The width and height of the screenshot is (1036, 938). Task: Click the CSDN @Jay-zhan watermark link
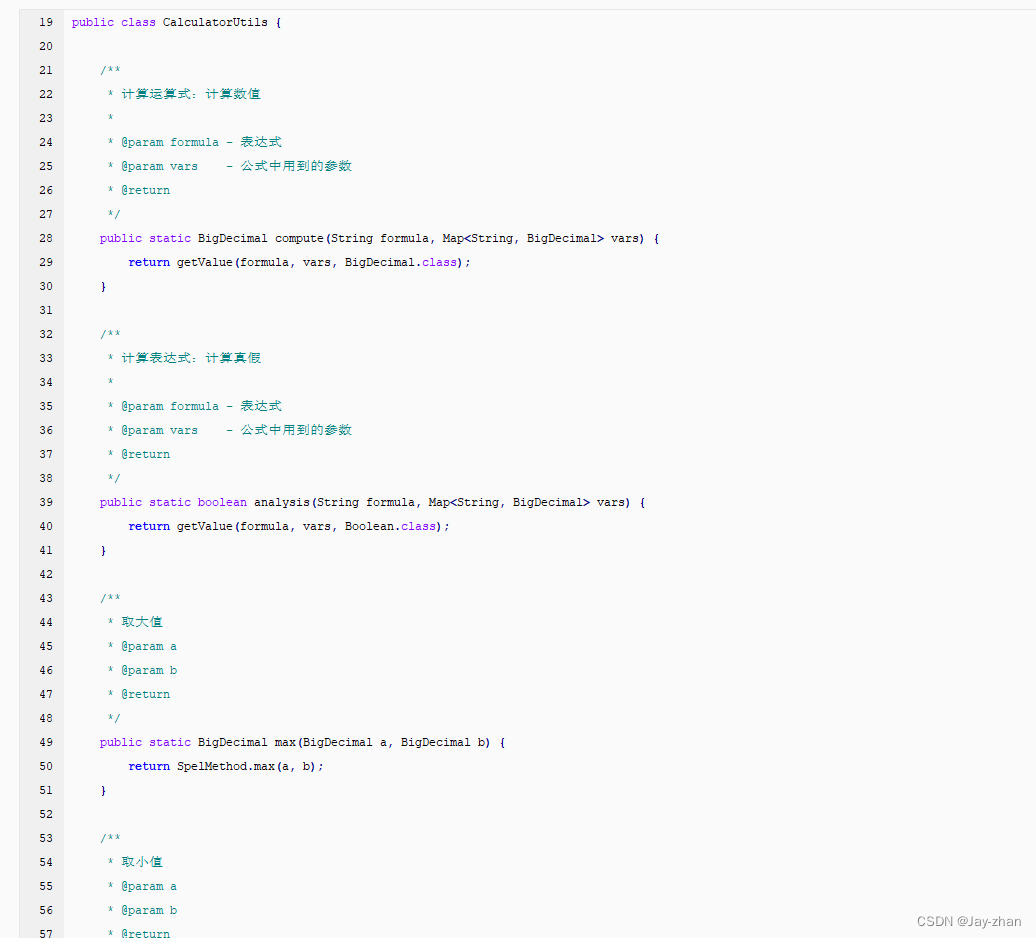968,921
